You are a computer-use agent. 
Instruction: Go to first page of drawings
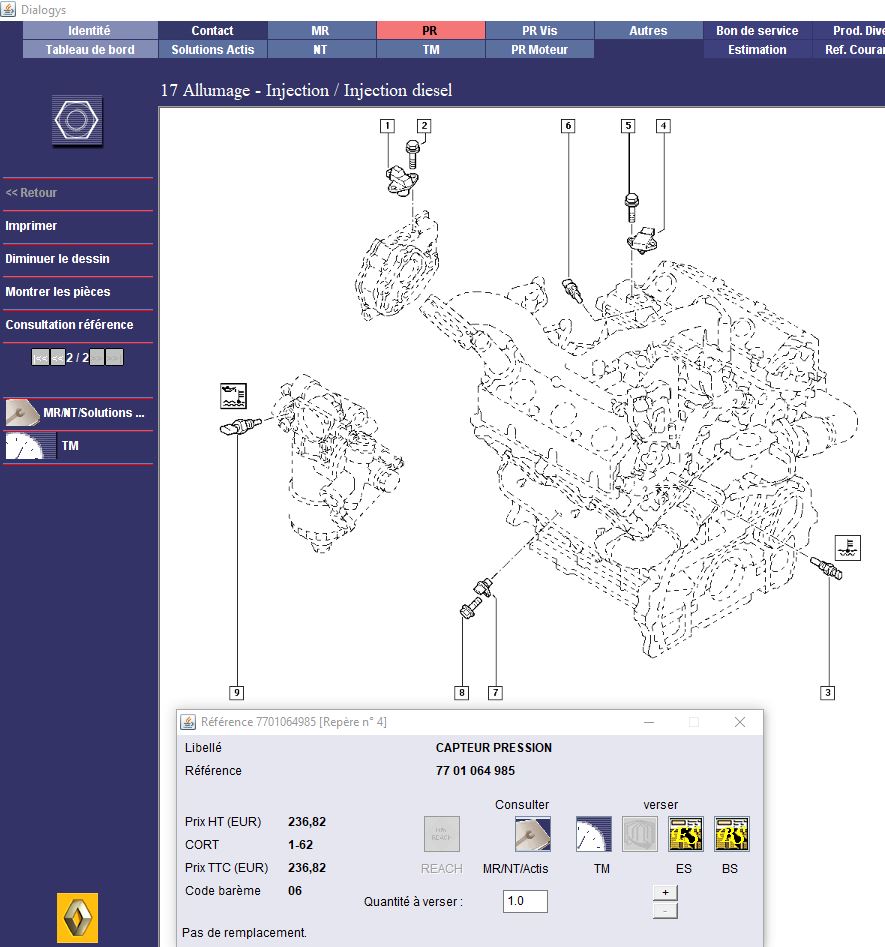[40, 357]
